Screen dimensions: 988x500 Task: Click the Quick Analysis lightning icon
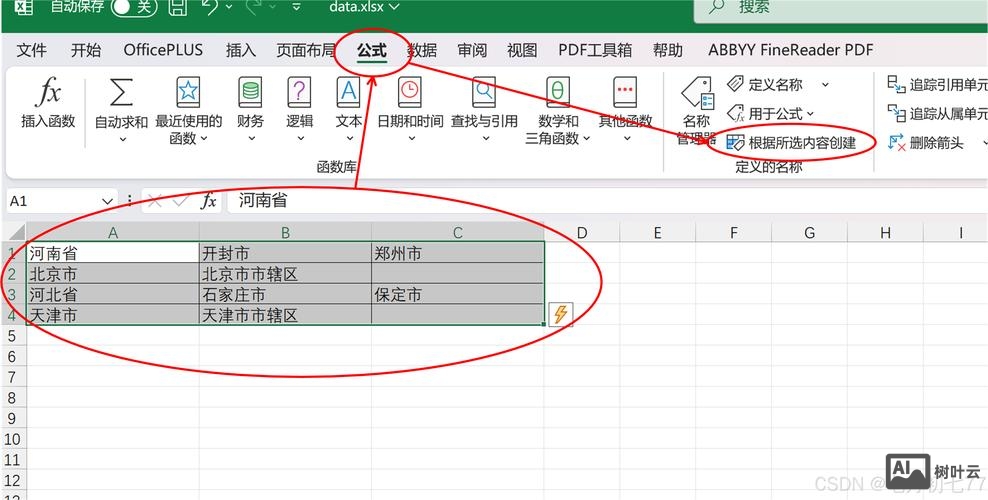560,314
